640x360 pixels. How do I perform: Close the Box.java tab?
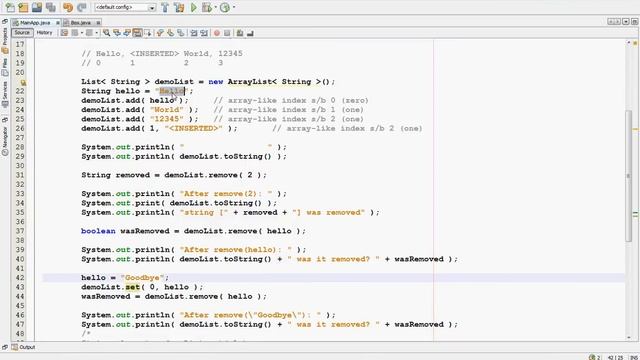pyautogui.click(x=98, y=23)
